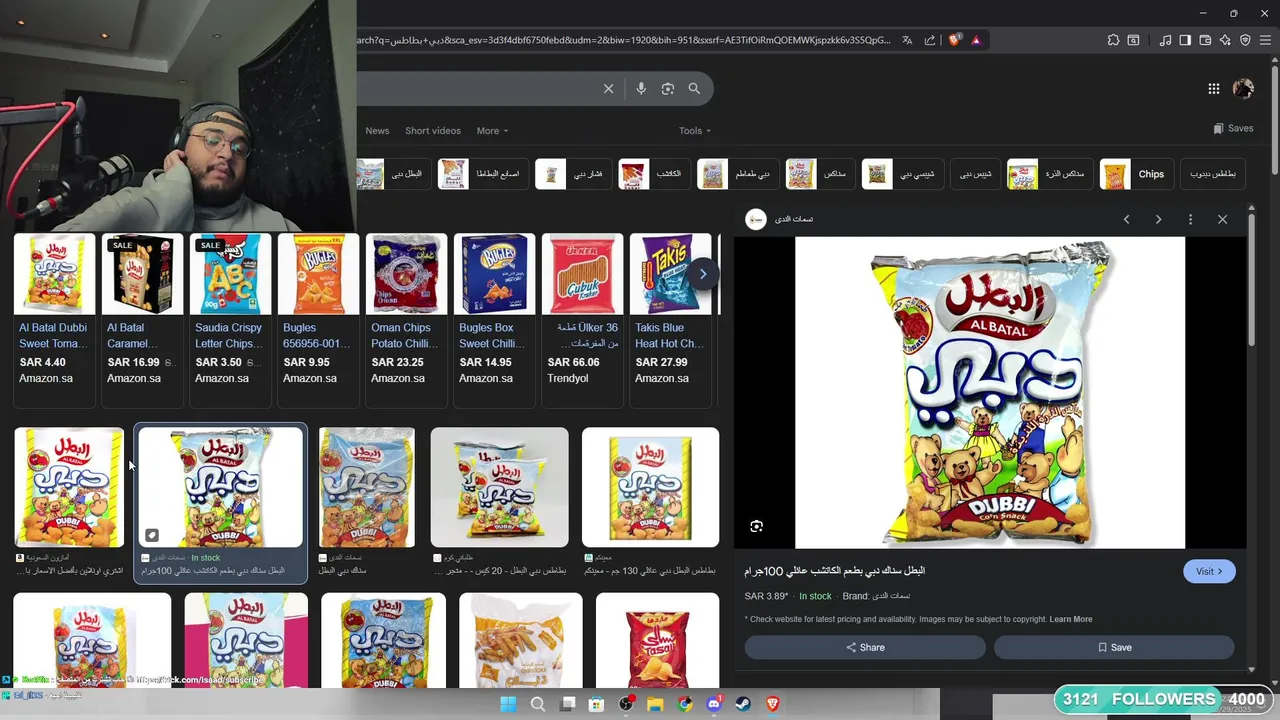
Task: Click the Visit button in preview panel
Action: click(x=1209, y=571)
